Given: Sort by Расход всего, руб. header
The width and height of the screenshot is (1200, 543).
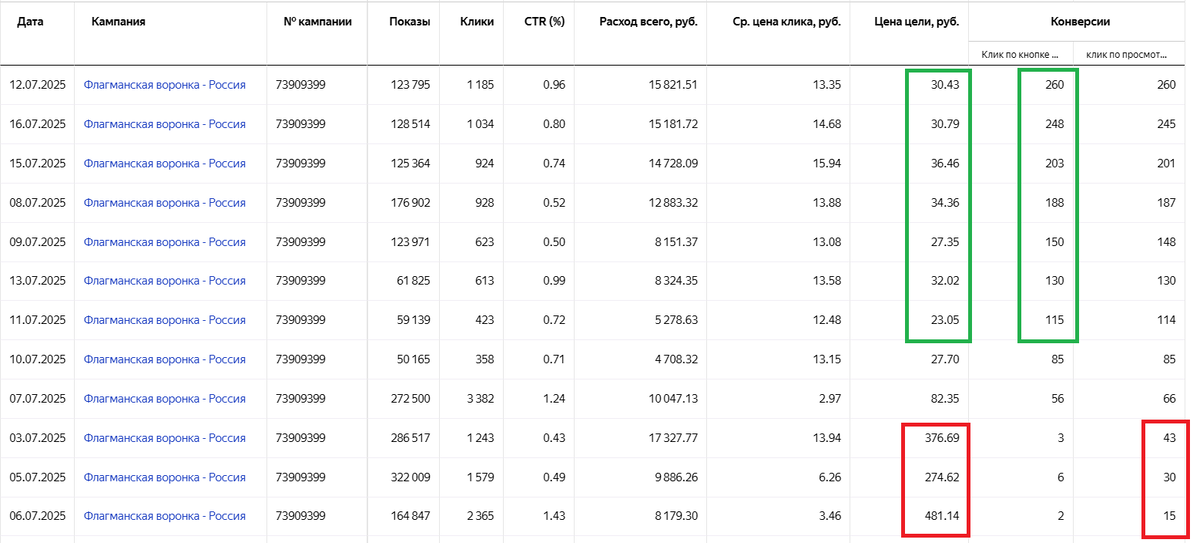Looking at the screenshot, I should click(649, 21).
